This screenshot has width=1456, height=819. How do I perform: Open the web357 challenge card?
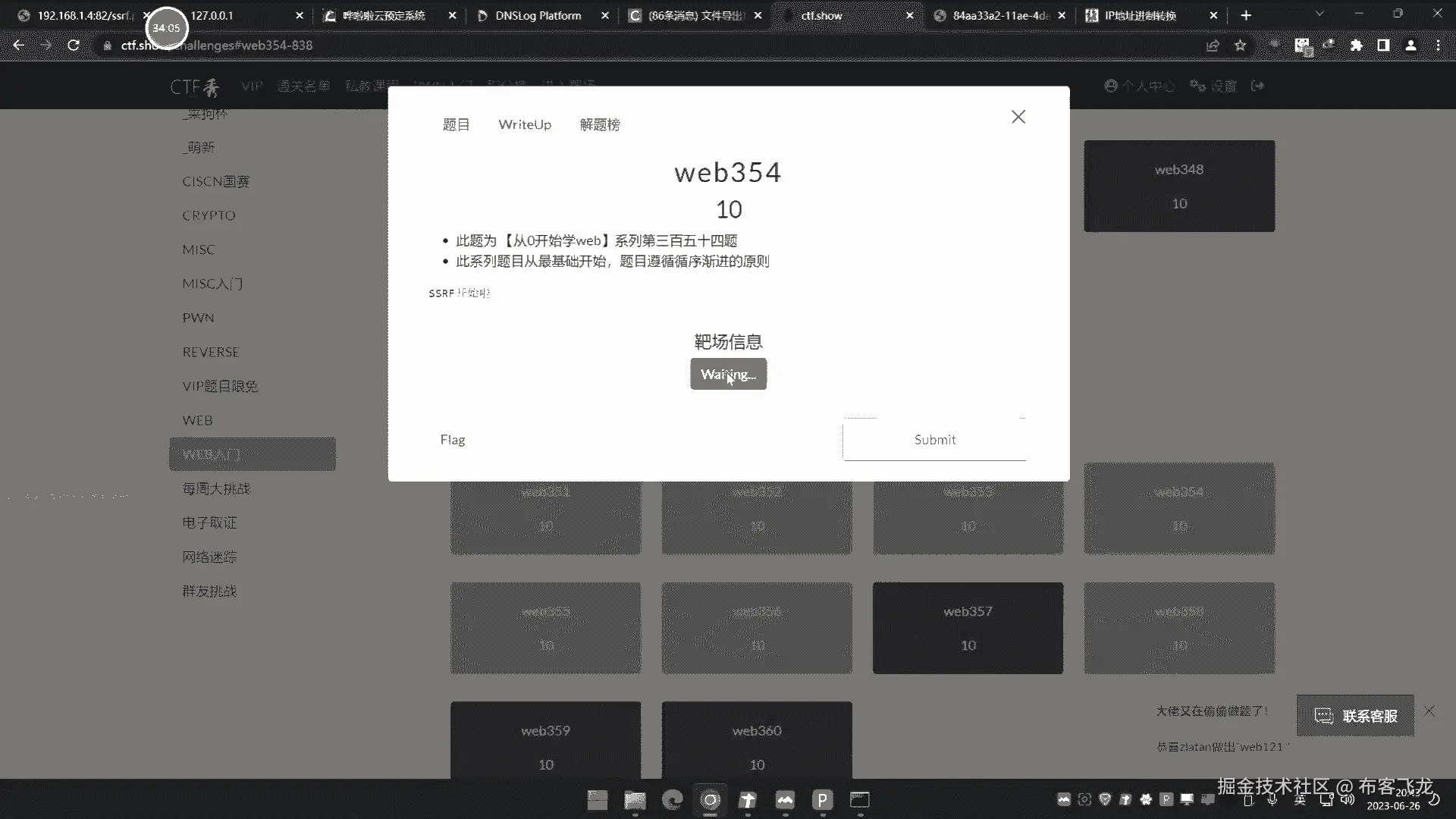(968, 628)
